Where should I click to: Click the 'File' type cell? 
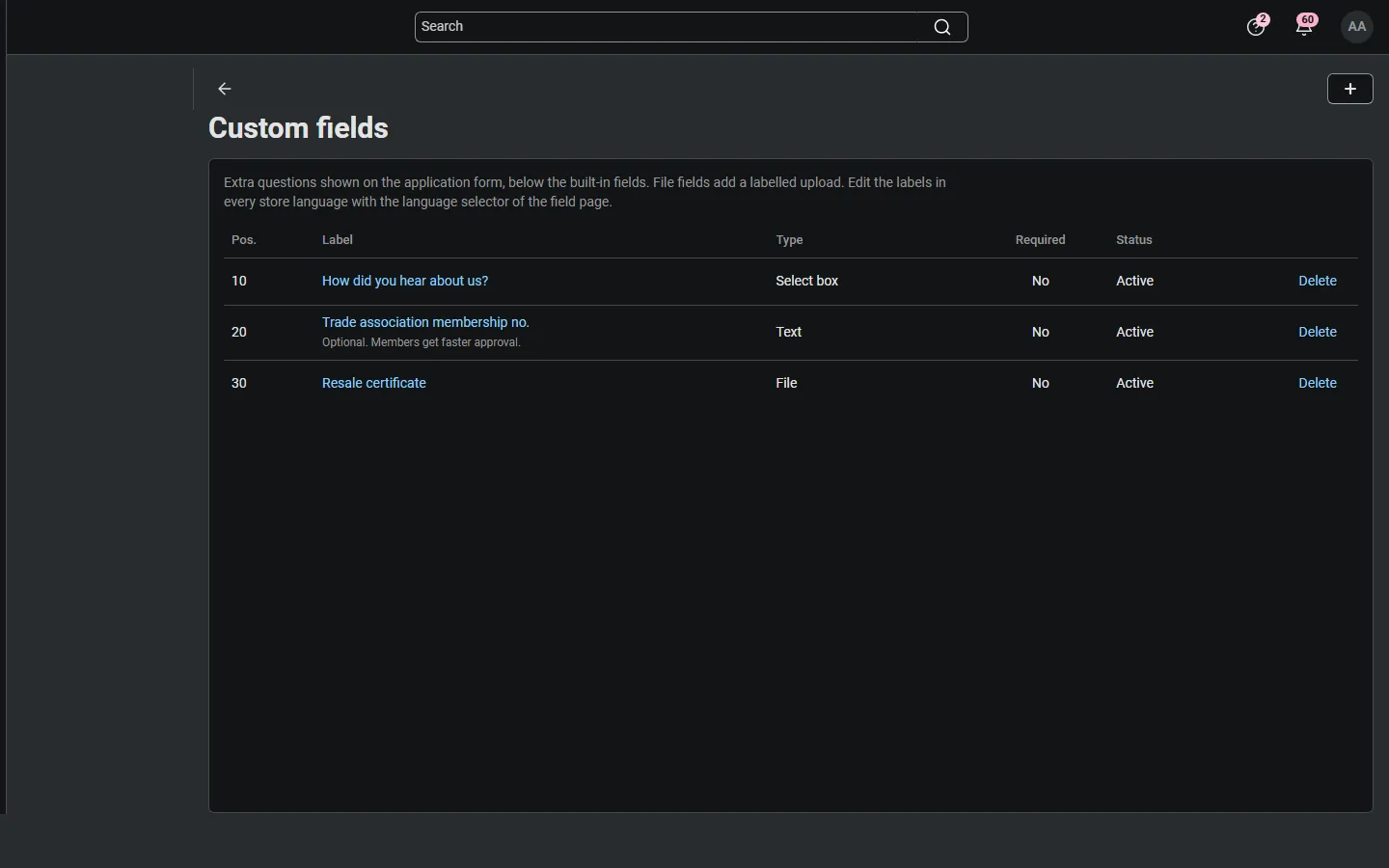pyautogui.click(x=787, y=383)
